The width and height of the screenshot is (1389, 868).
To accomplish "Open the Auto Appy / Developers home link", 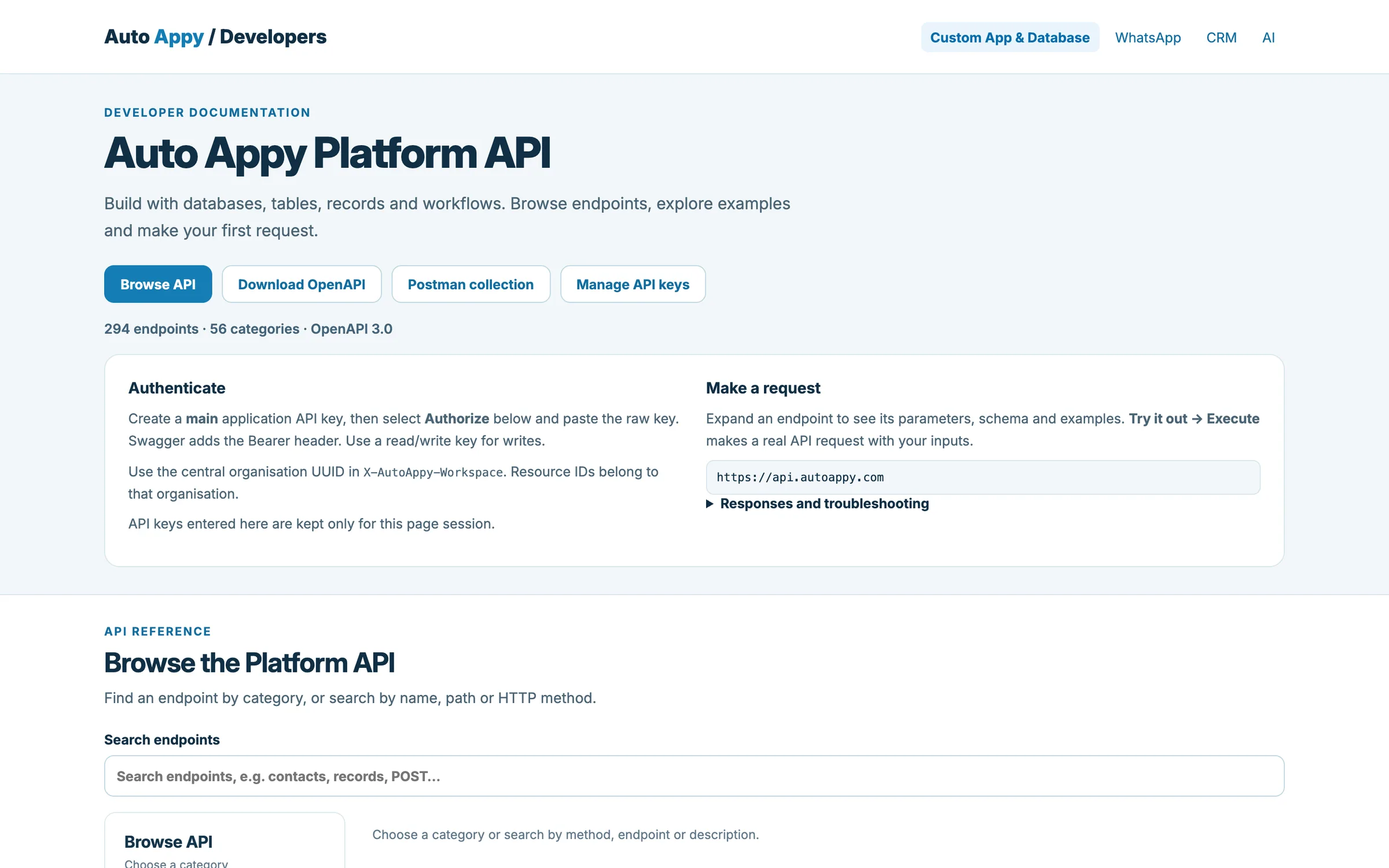I will pyautogui.click(x=215, y=37).
